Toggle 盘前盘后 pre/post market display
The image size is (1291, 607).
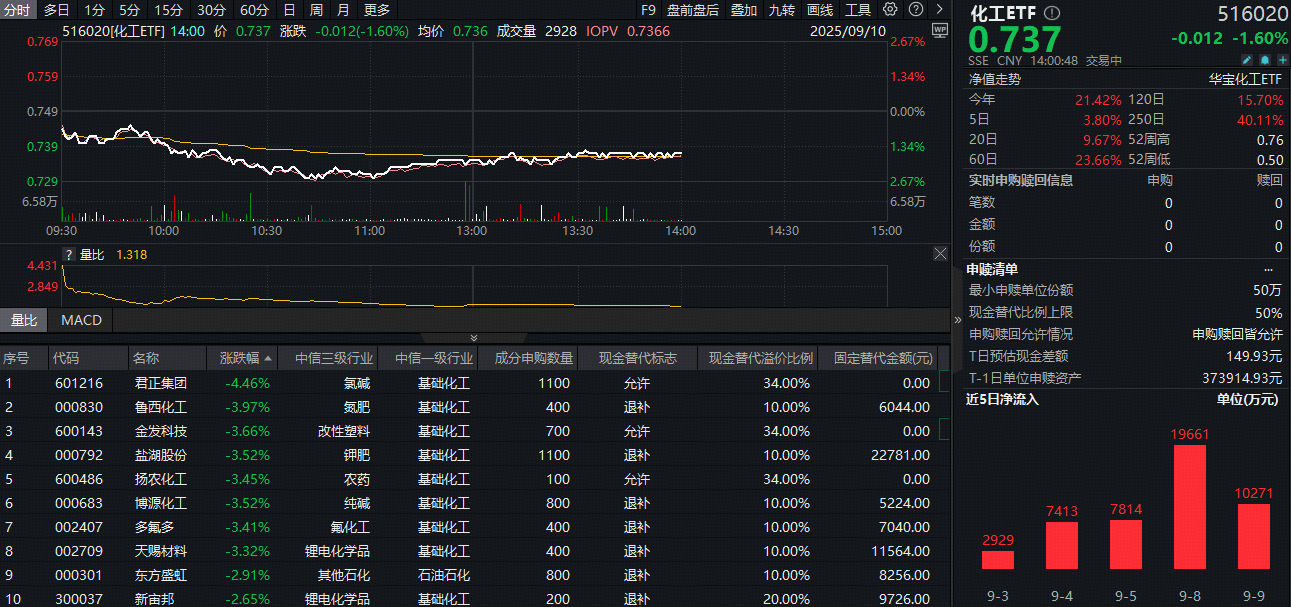[693, 10]
